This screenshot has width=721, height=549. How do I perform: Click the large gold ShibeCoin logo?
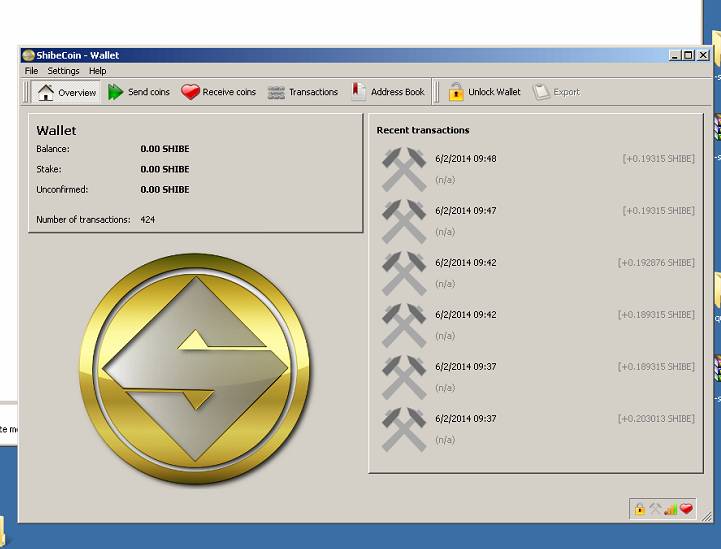pos(195,369)
